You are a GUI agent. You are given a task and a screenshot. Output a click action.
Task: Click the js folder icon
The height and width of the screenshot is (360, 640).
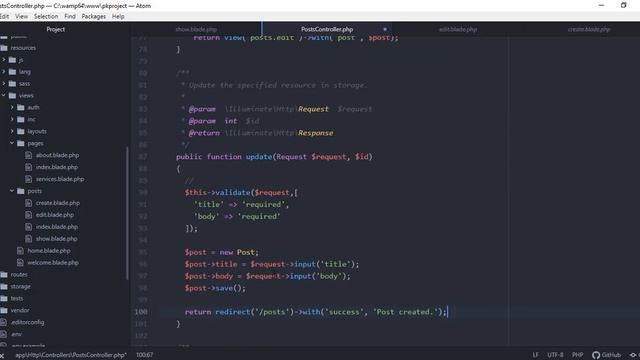[x=12, y=60]
